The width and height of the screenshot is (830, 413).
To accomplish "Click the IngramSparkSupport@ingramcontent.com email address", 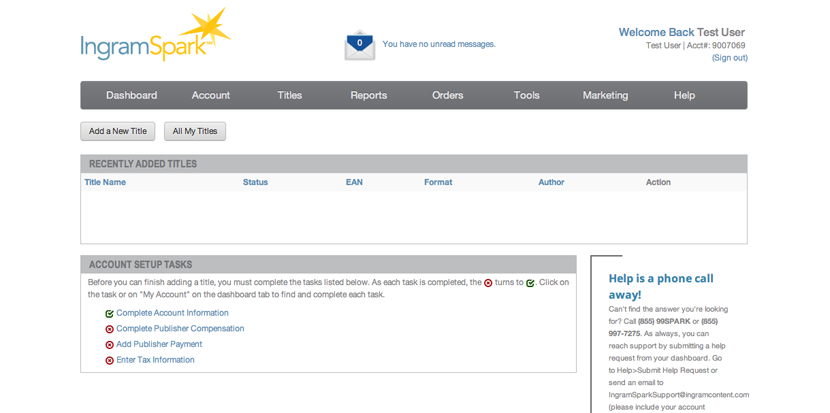I will click(x=679, y=395).
